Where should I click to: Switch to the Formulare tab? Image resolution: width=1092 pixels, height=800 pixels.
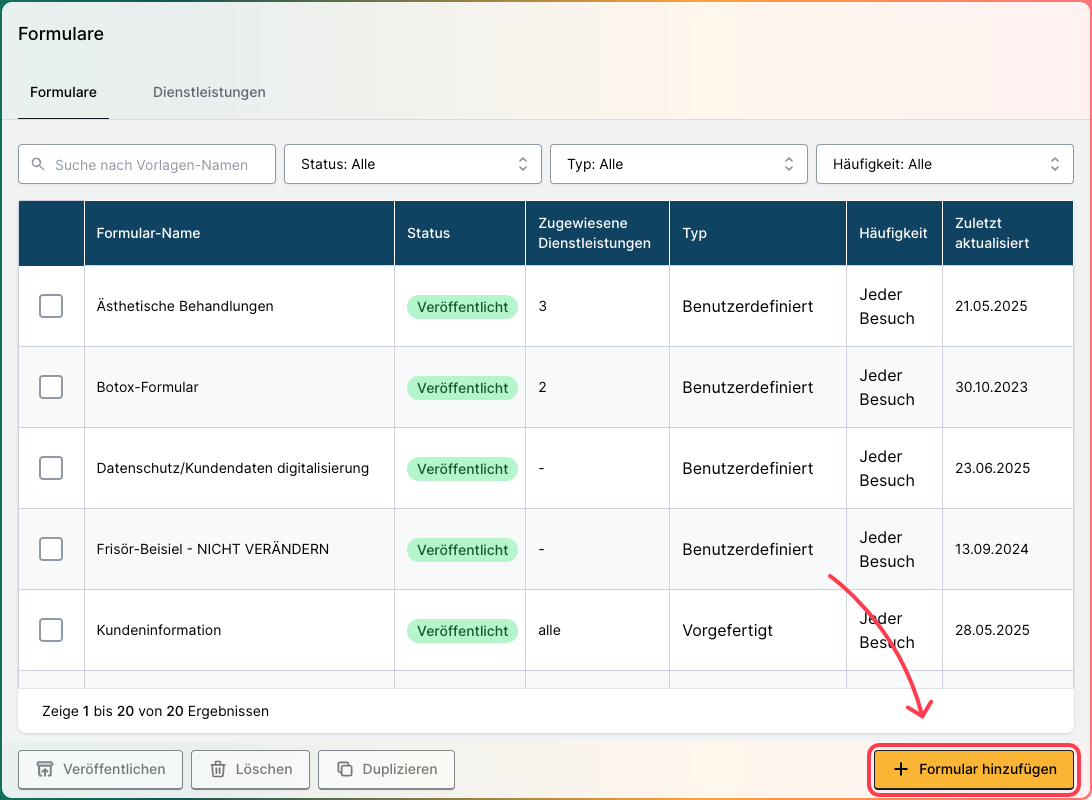(63, 92)
